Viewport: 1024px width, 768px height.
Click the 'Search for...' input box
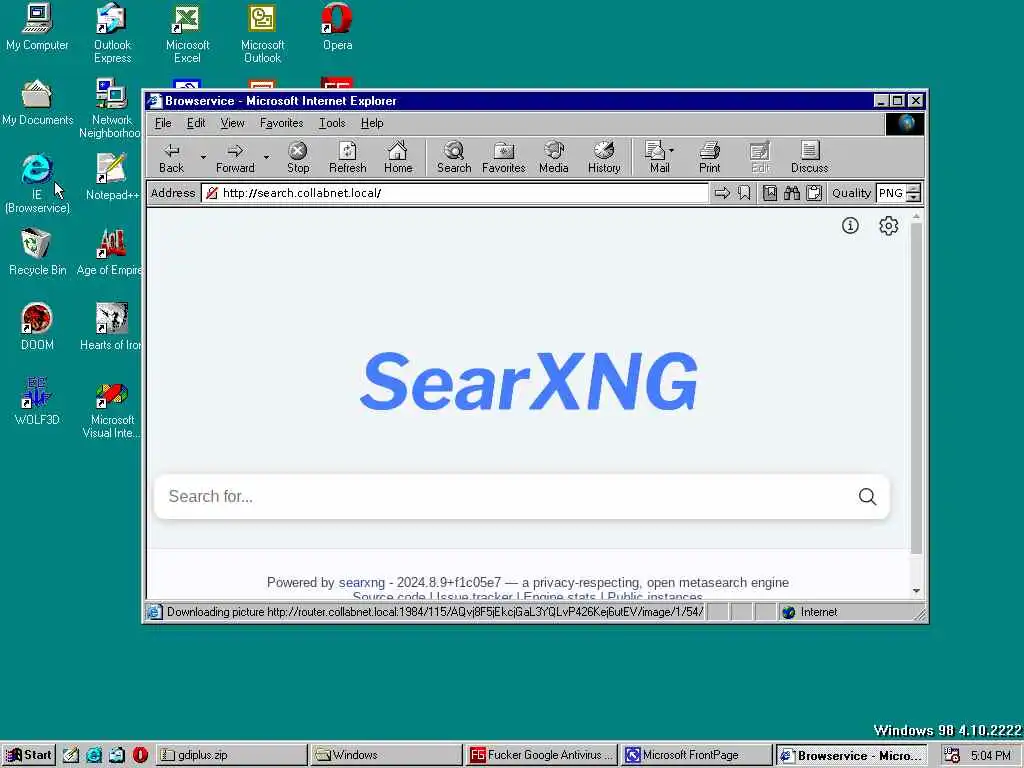(509, 497)
